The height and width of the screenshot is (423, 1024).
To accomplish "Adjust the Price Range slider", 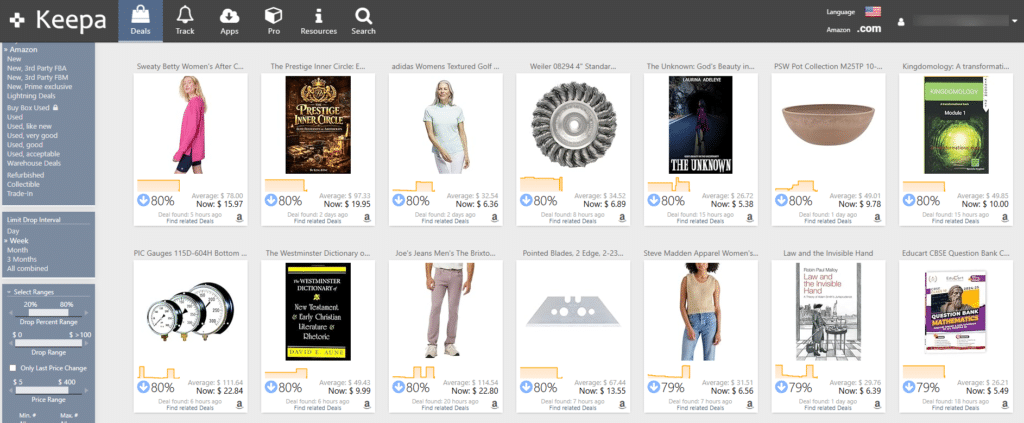I will (x=49, y=390).
